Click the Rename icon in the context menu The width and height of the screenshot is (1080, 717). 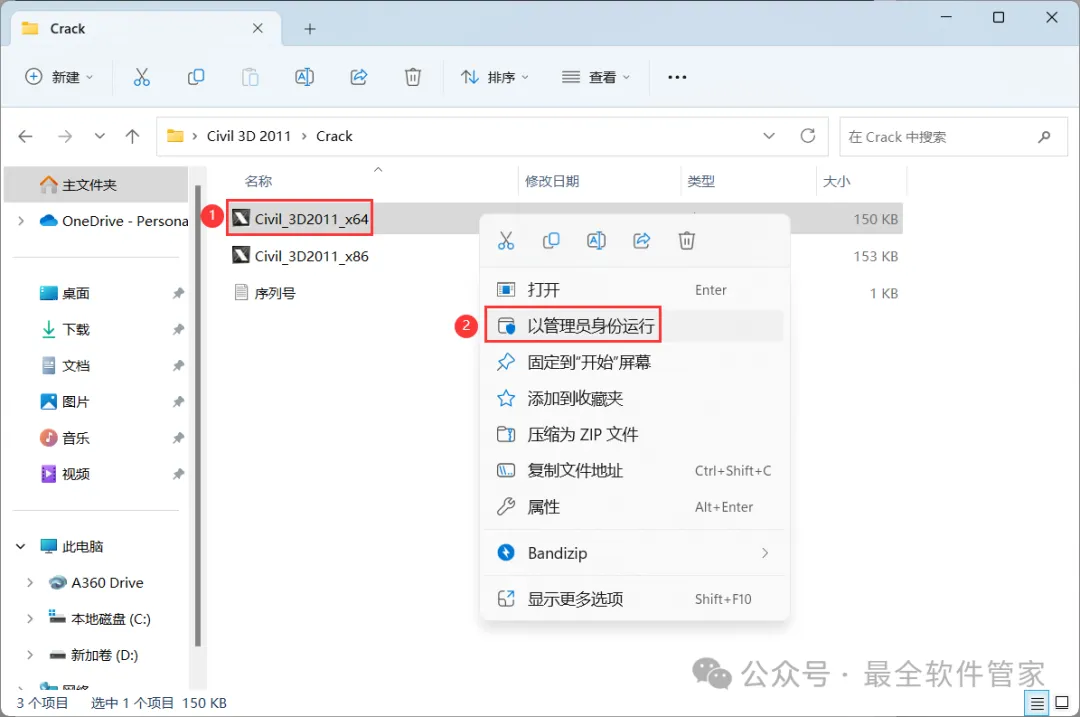pyautogui.click(x=596, y=240)
